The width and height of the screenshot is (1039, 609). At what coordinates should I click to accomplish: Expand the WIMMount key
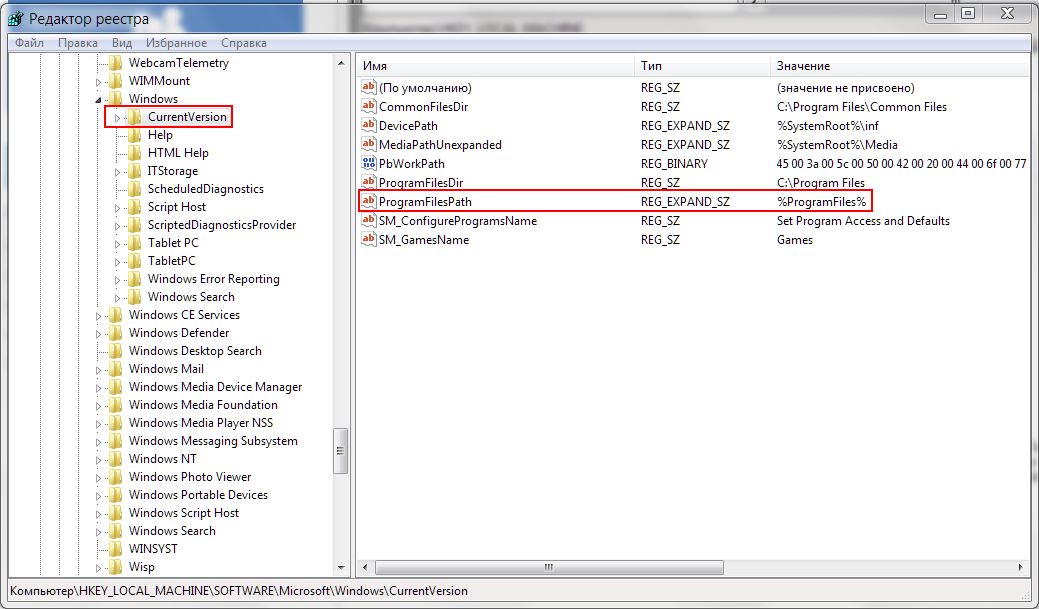[x=98, y=82]
